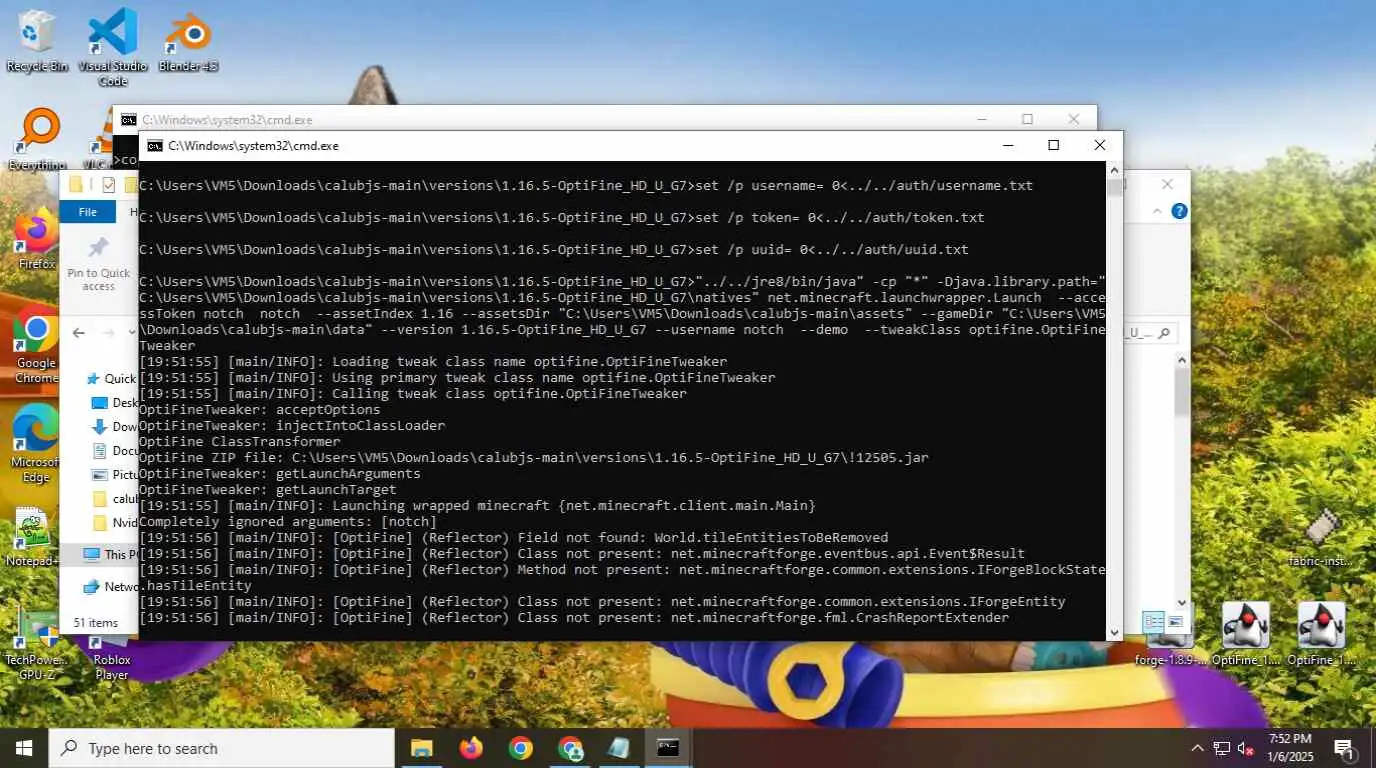Screen dimensions: 1376x768
Task: Click Explorer scrollbar down arrow
Action: 1182,602
